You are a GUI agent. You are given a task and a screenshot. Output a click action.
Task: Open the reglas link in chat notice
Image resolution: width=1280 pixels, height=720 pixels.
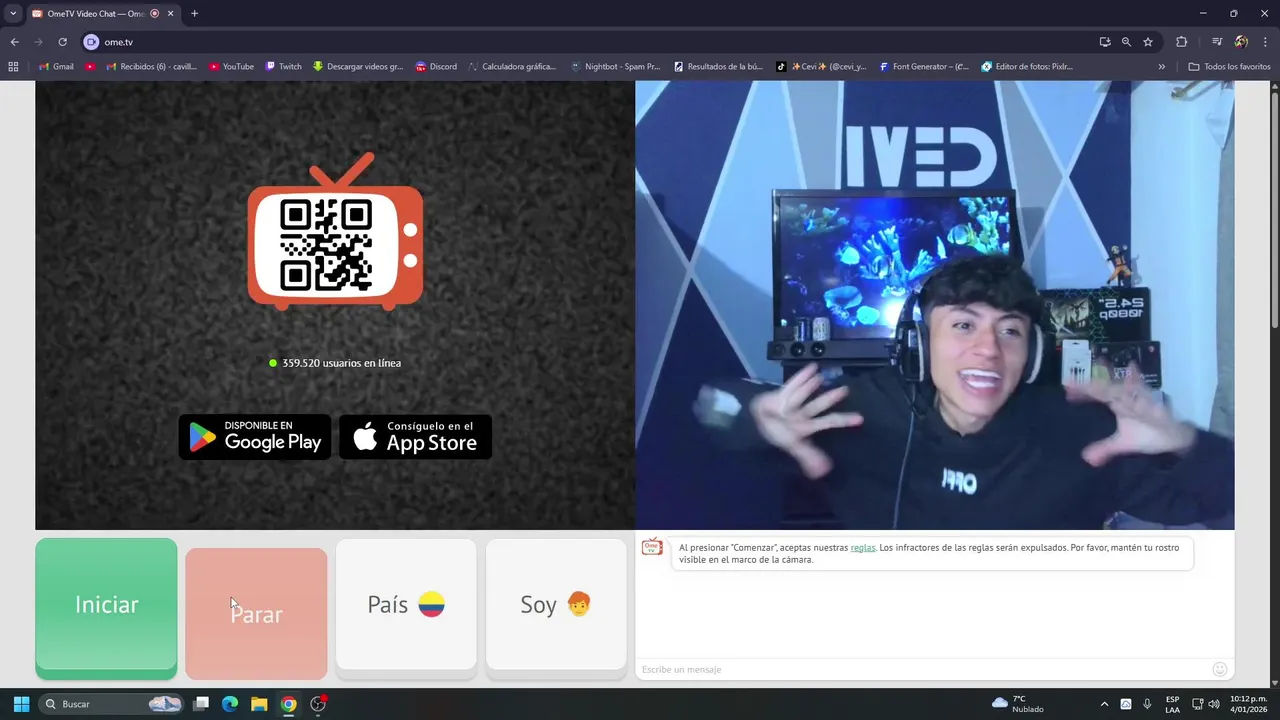point(862,548)
